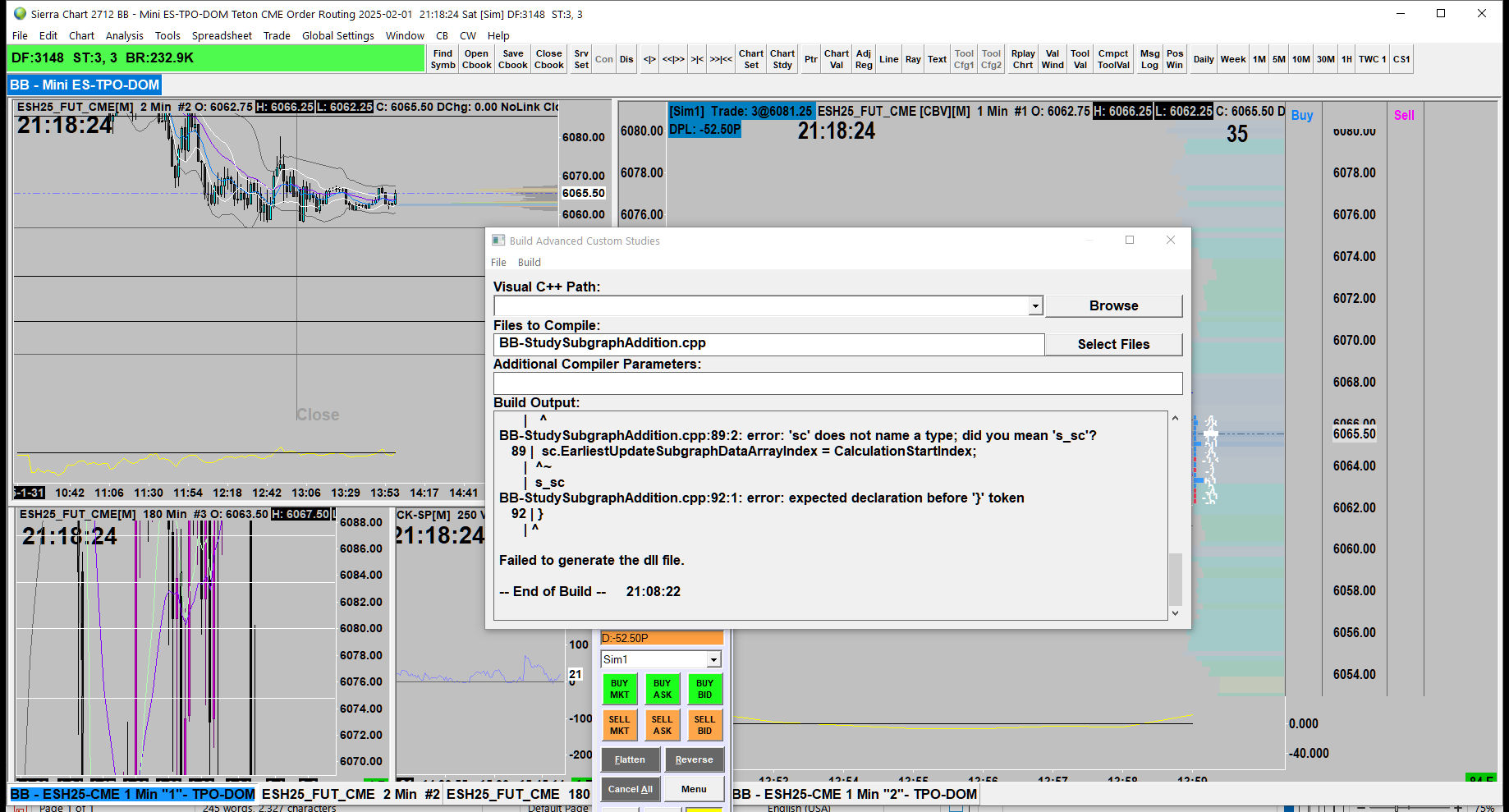Viewport: 1509px width, 812px height.
Task: Open the Global Settings menu
Action: click(x=337, y=35)
